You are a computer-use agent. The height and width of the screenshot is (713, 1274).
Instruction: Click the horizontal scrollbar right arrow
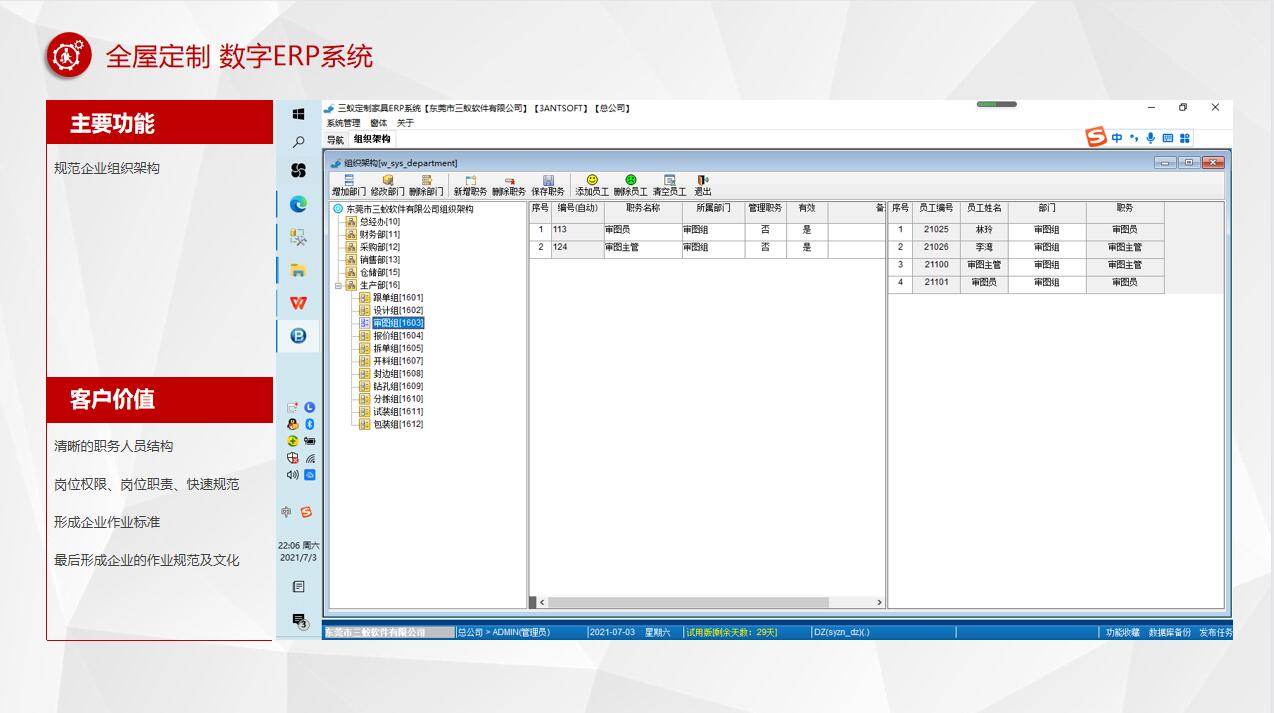tap(879, 602)
